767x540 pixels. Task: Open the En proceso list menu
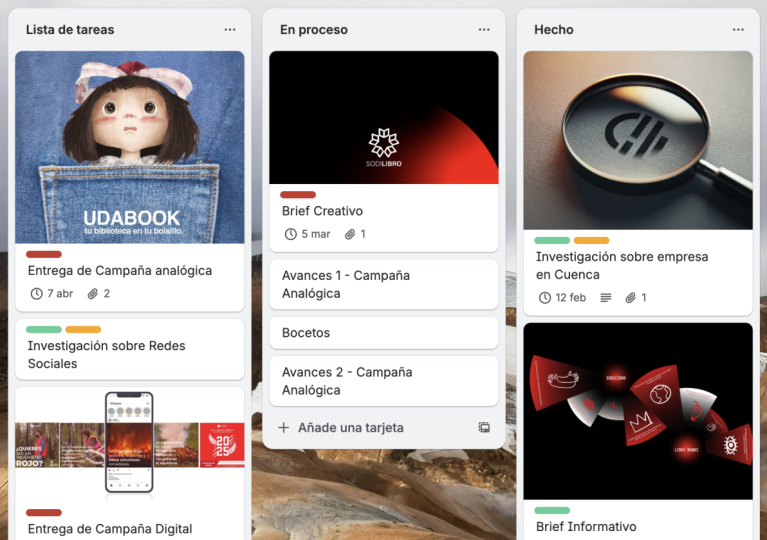click(x=484, y=30)
